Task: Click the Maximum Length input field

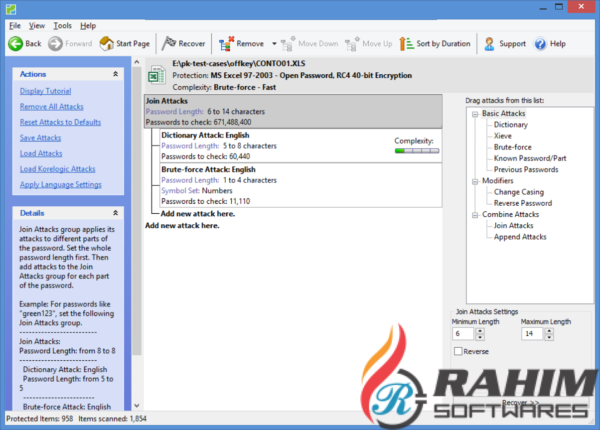Action: [x=532, y=334]
